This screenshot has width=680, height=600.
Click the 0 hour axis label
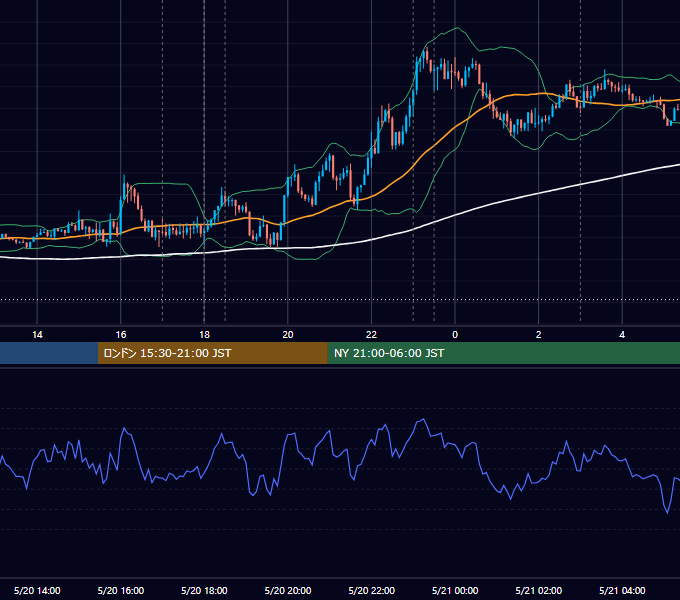455,335
